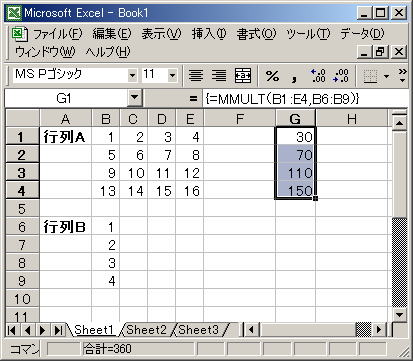
Task: Open the ファイル(F) menu
Action: pyautogui.click(x=57, y=34)
